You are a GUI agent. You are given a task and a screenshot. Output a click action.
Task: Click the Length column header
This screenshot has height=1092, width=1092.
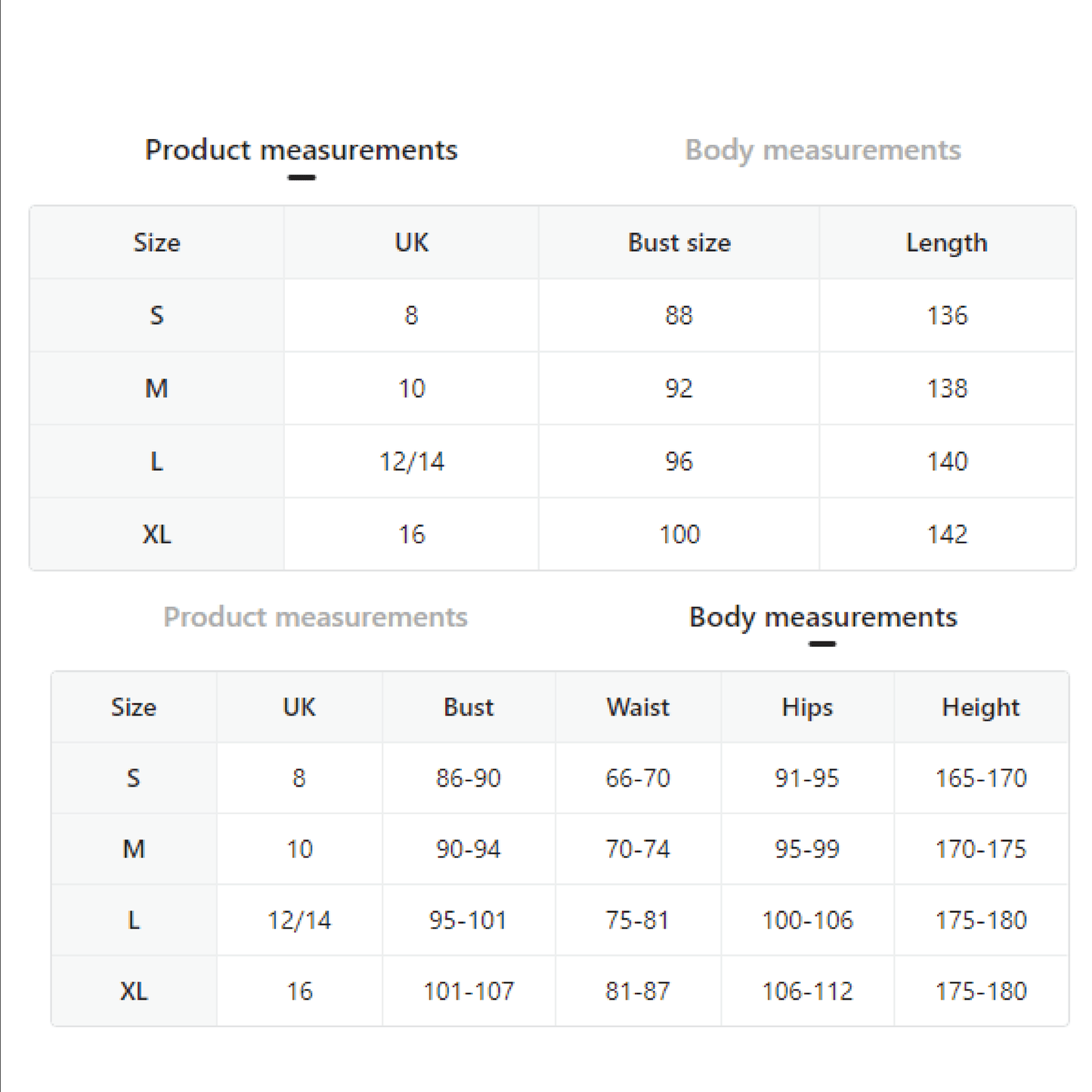(946, 243)
